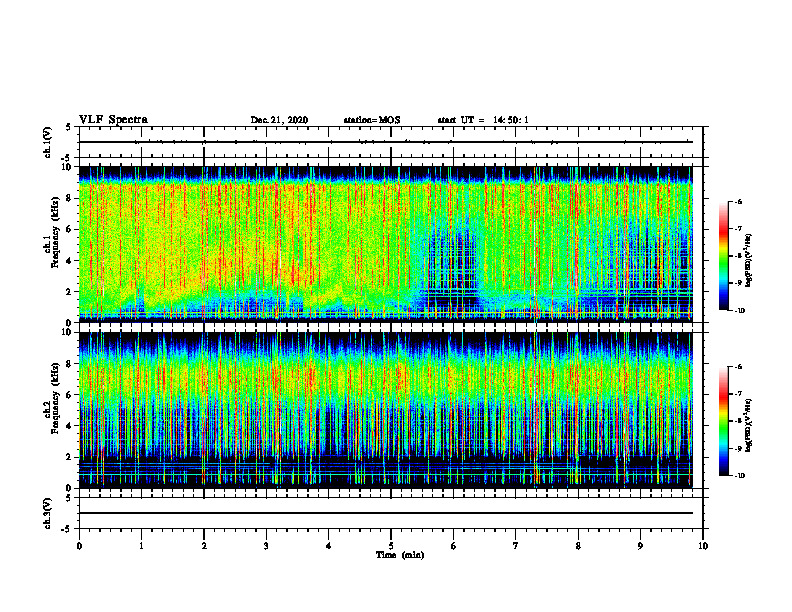Click the "-5" tick on ch.3(V) axis
Image resolution: width=792 pixels, height=612 pixels.
click(x=67, y=529)
